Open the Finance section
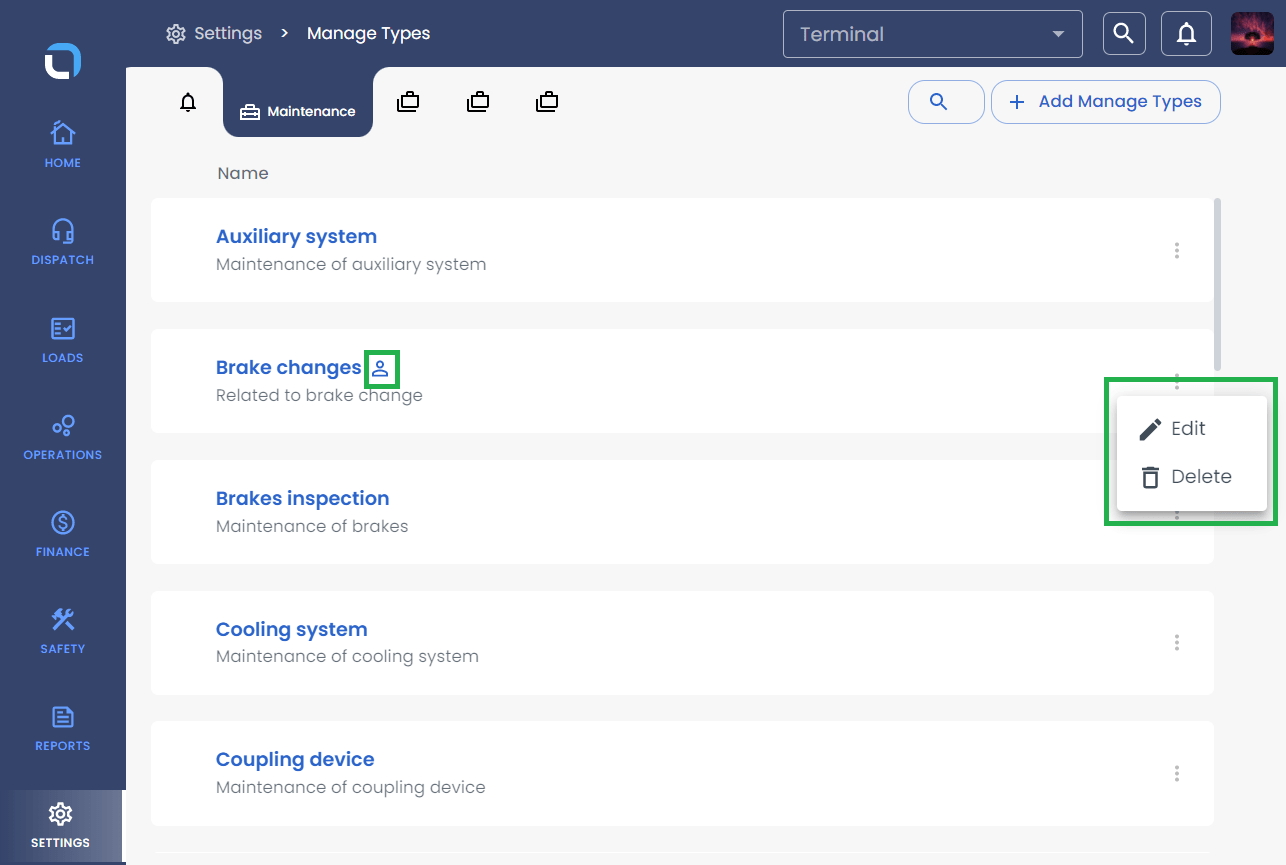This screenshot has height=865, width=1286. [62, 533]
